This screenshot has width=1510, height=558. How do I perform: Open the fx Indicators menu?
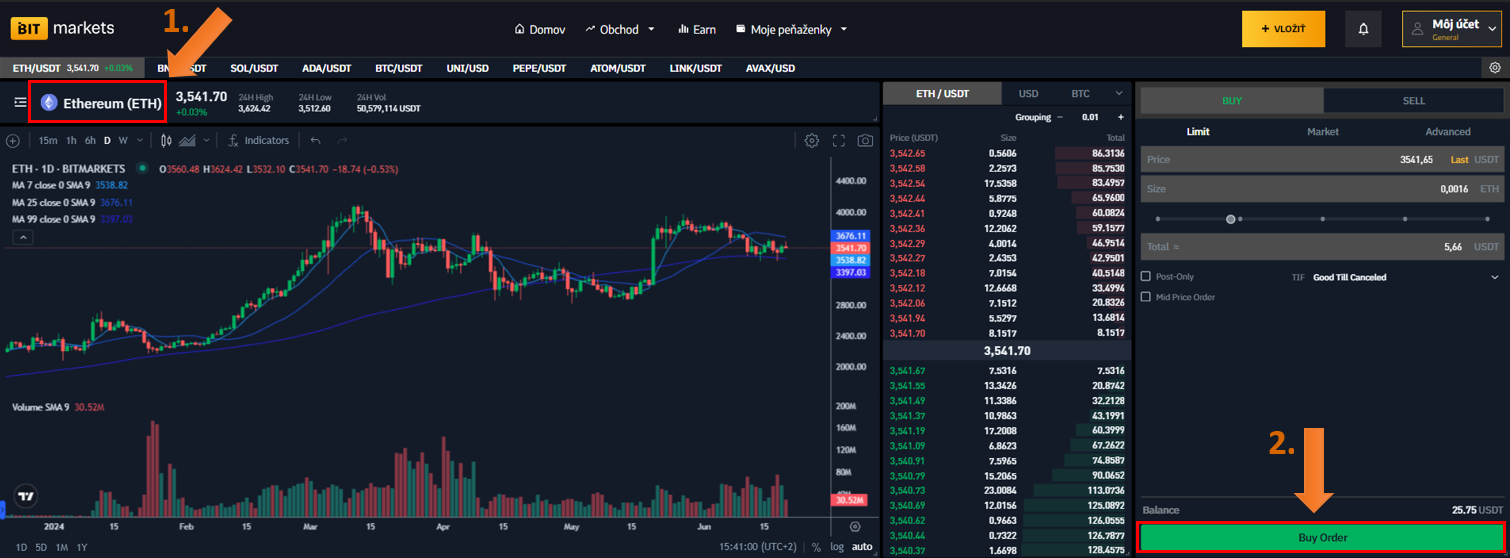[259, 141]
